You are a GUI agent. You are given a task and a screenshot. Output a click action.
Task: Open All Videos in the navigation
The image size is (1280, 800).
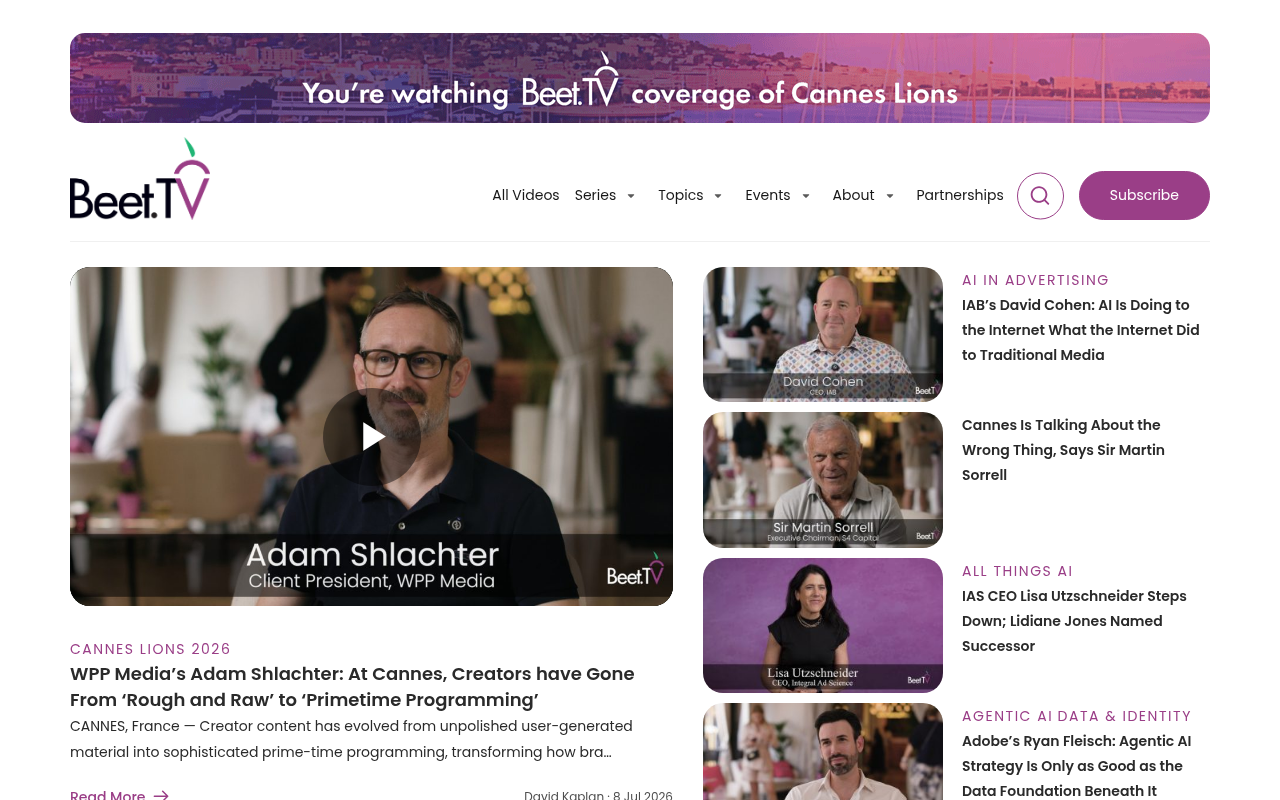point(526,195)
